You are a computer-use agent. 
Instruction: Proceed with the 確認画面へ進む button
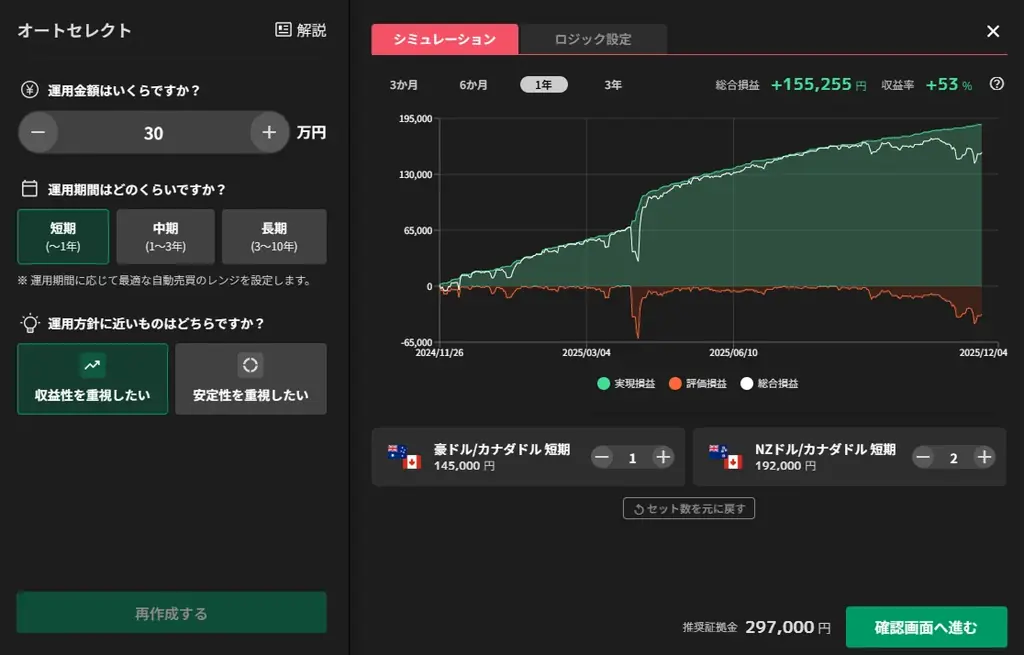926,627
